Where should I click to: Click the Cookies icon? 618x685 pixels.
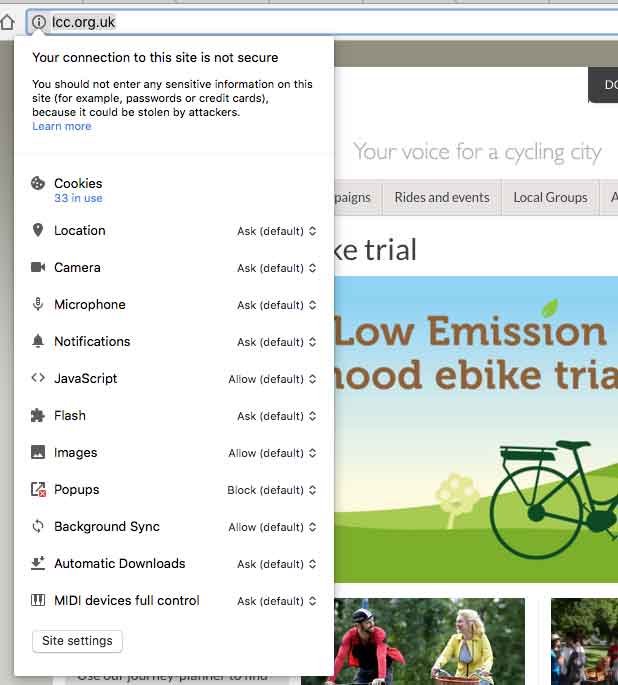(x=38, y=183)
